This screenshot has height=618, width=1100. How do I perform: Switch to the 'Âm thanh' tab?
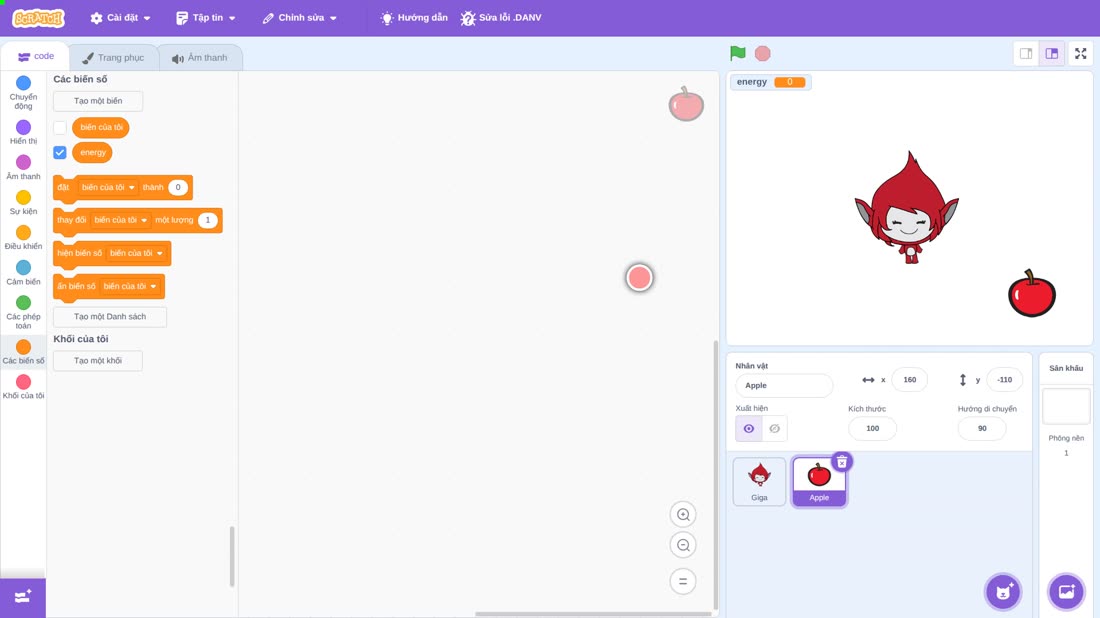pyautogui.click(x=200, y=58)
